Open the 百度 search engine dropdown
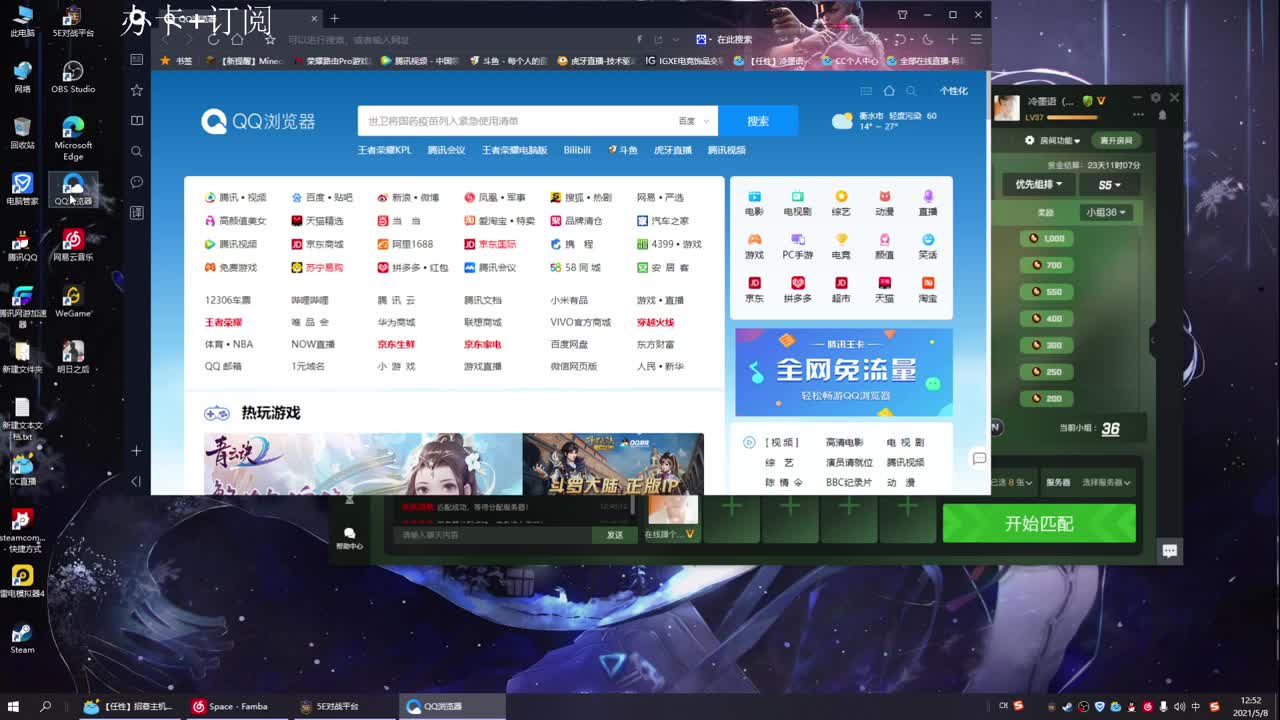 pos(694,121)
